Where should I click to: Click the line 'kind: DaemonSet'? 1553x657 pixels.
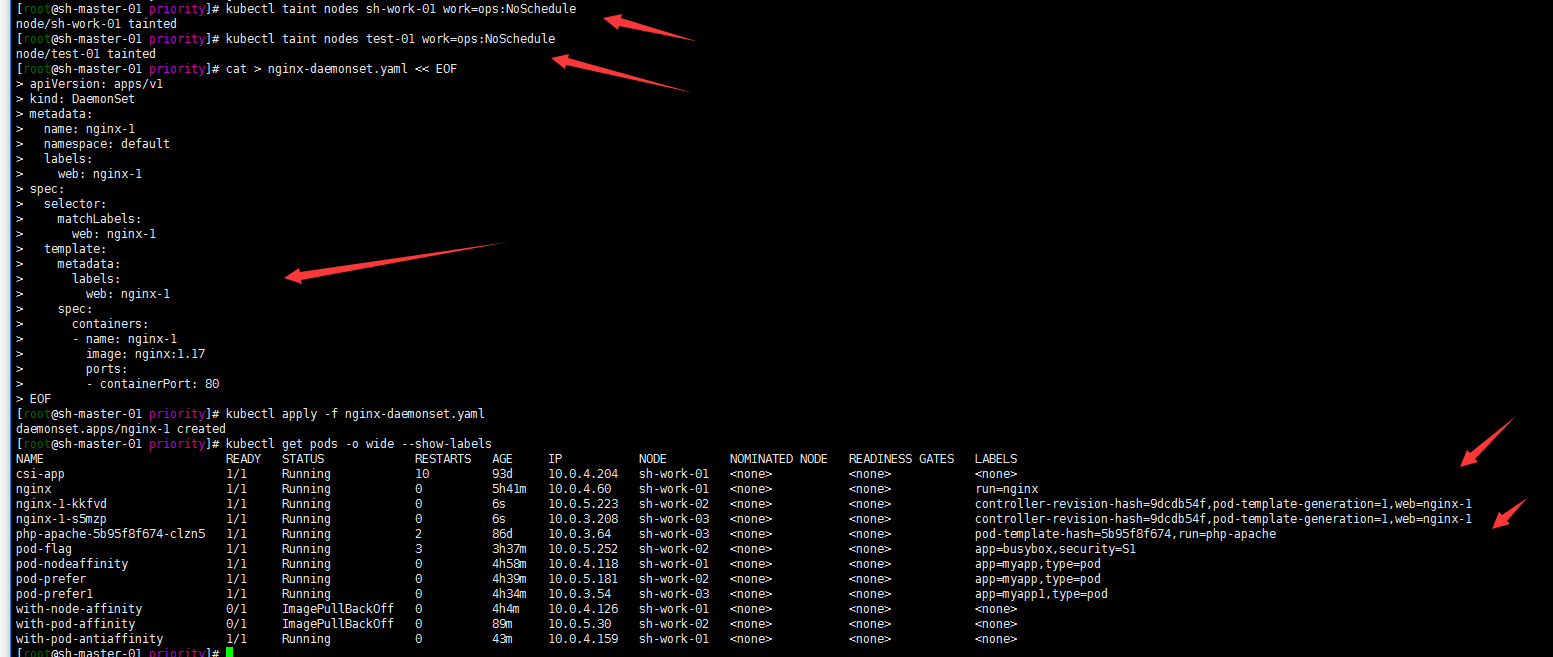click(x=82, y=99)
